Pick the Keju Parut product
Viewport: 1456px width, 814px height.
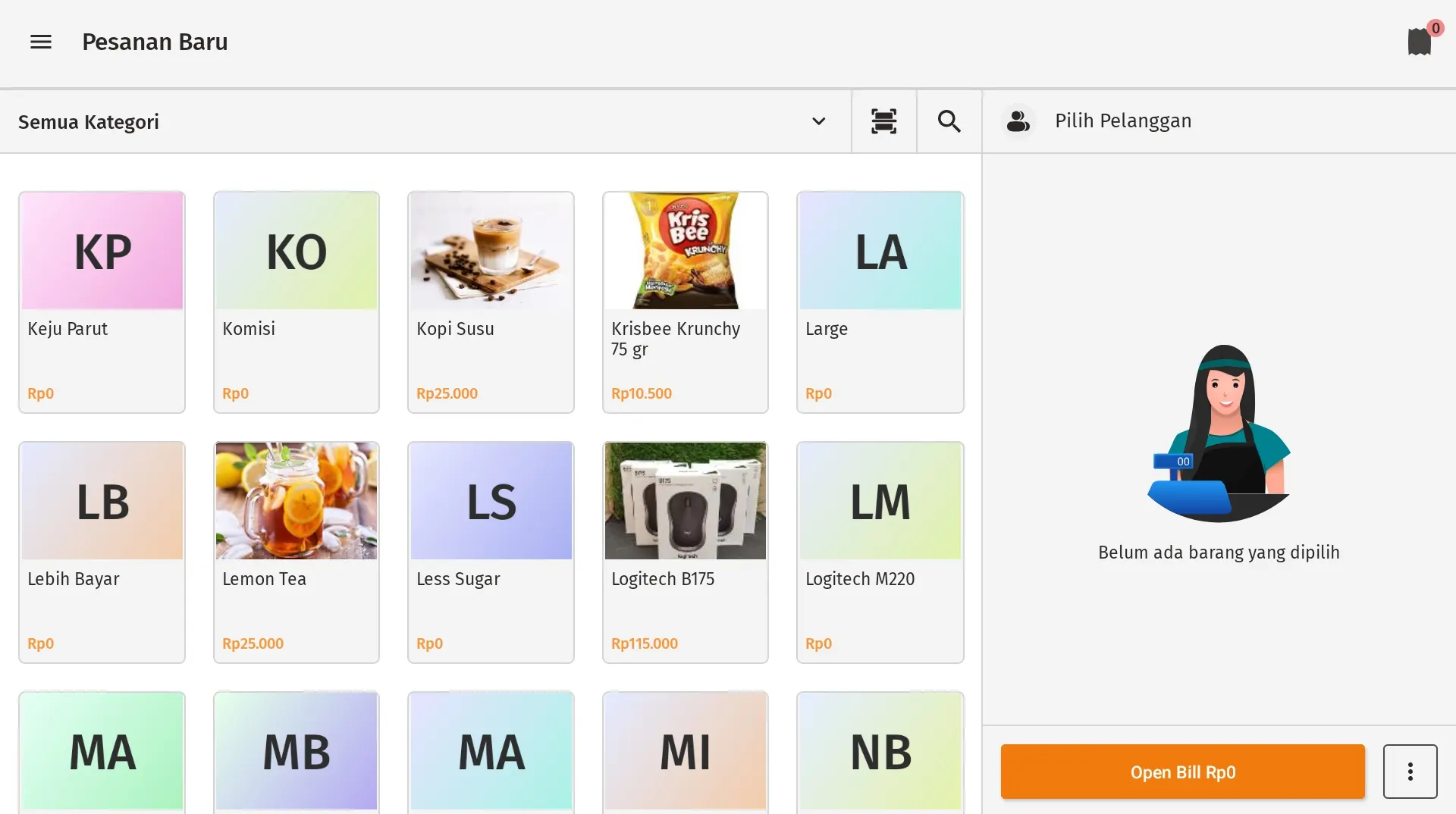coord(102,302)
